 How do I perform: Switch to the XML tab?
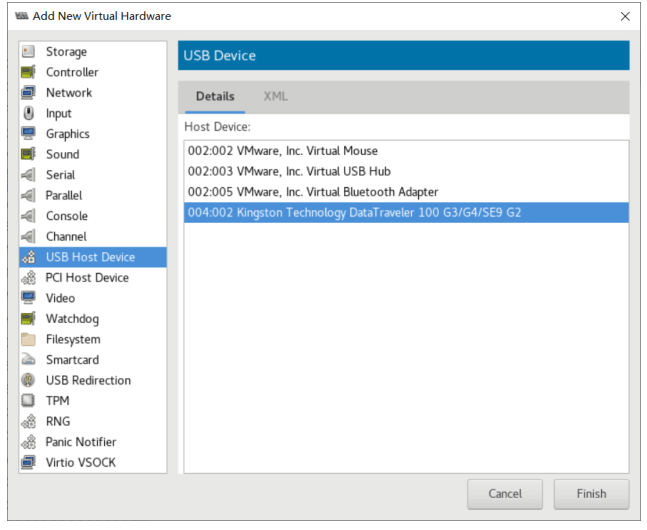(275, 97)
